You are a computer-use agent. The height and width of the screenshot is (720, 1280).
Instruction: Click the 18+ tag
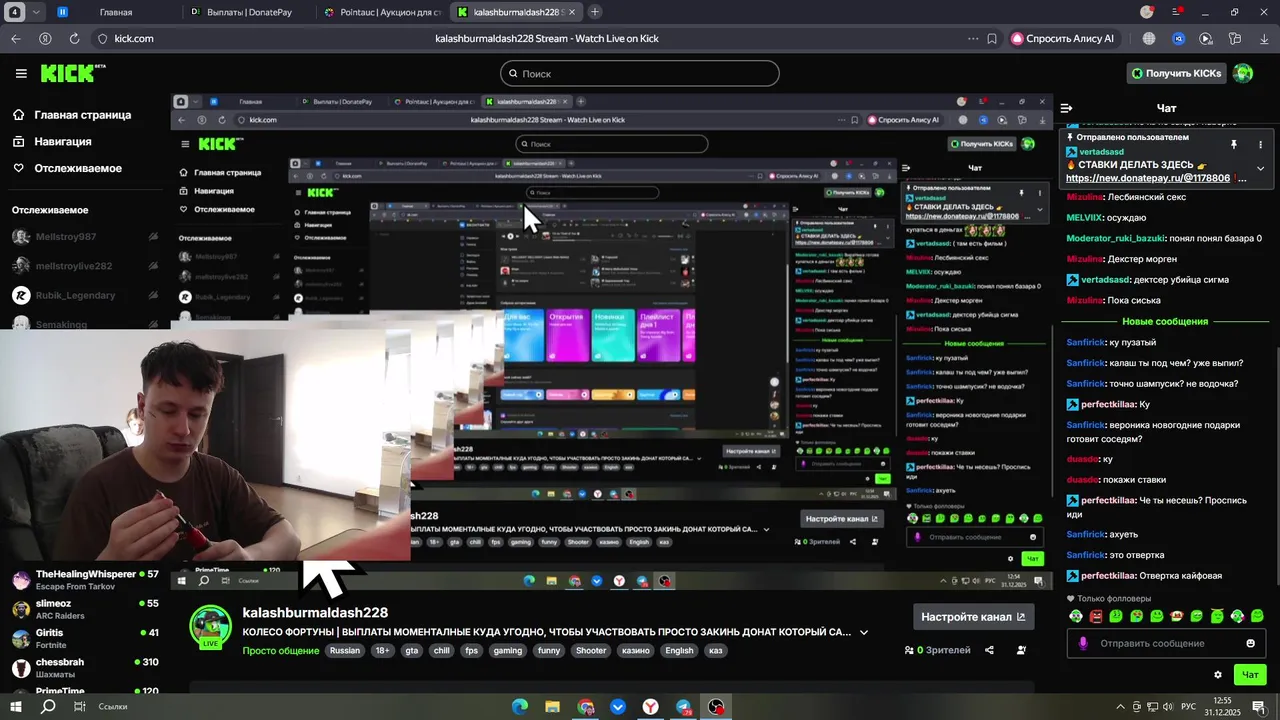pyautogui.click(x=382, y=650)
